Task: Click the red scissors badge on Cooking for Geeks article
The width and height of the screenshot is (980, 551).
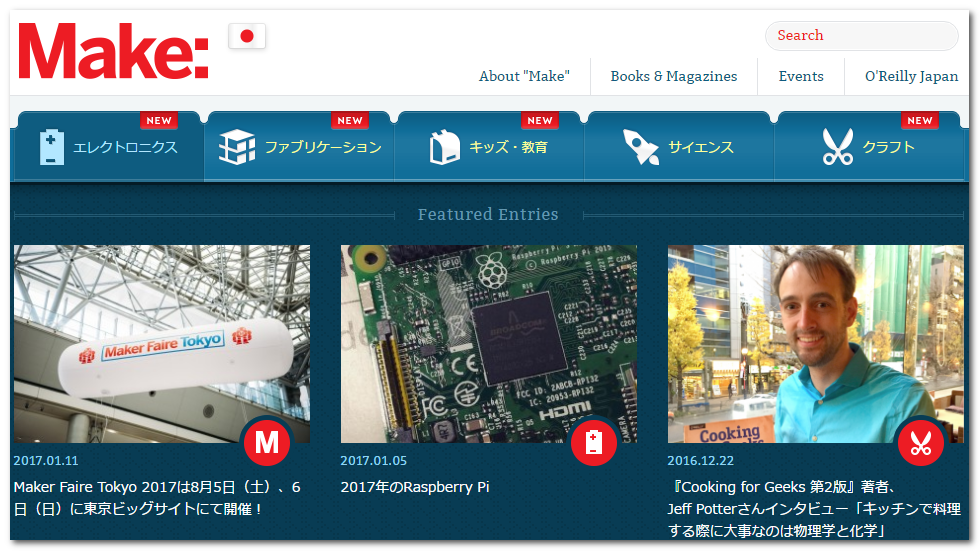Action: (x=921, y=442)
